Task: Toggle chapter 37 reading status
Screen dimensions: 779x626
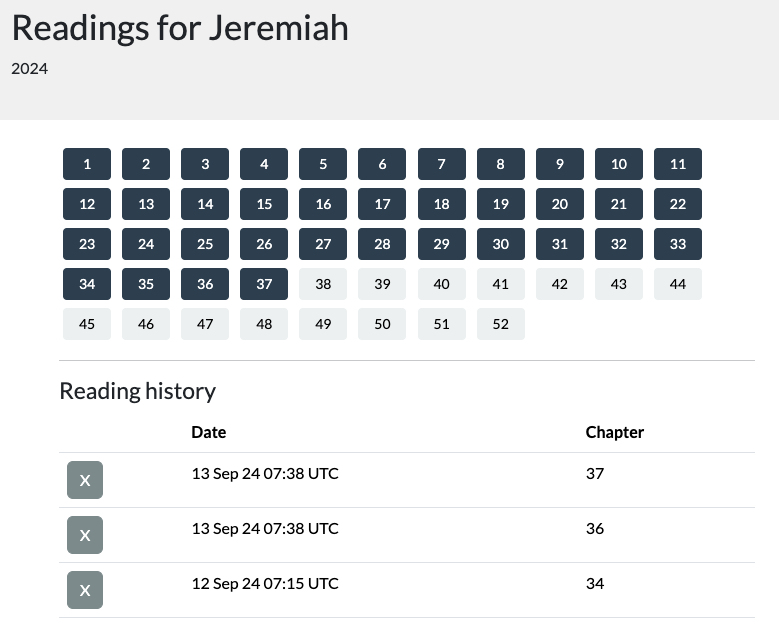Action: click(x=264, y=284)
